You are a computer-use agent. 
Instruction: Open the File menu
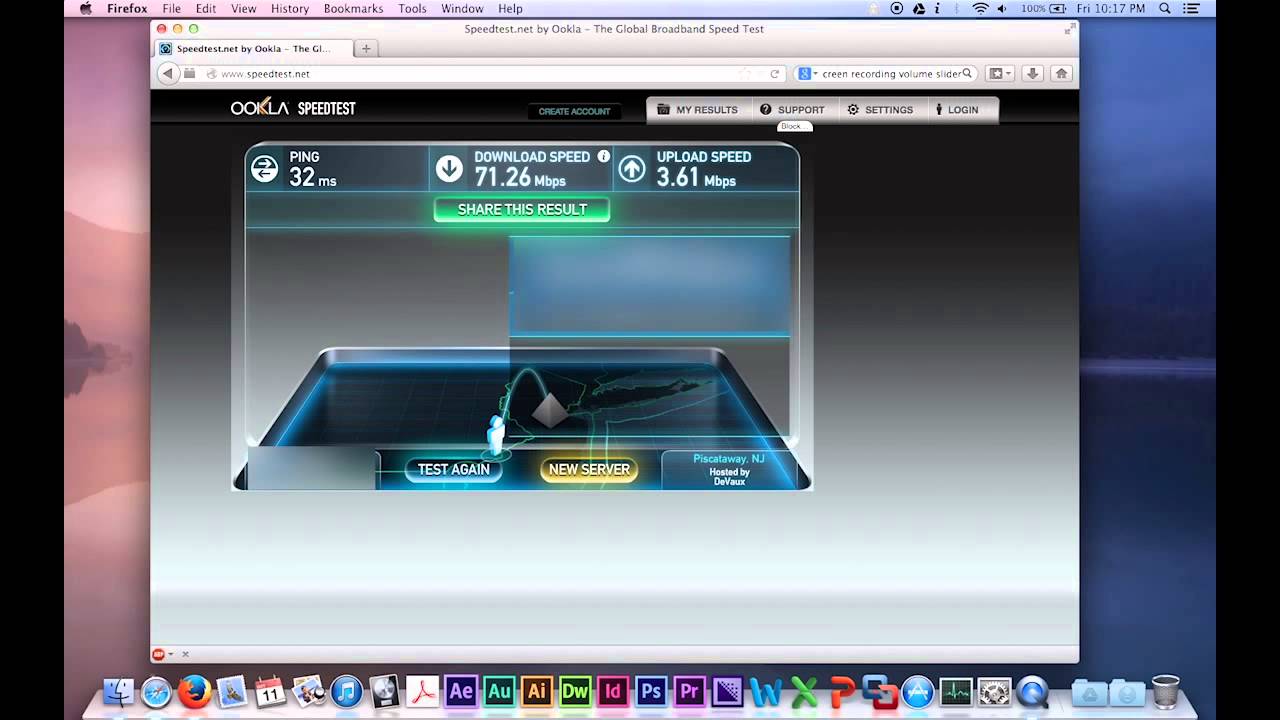(x=172, y=9)
